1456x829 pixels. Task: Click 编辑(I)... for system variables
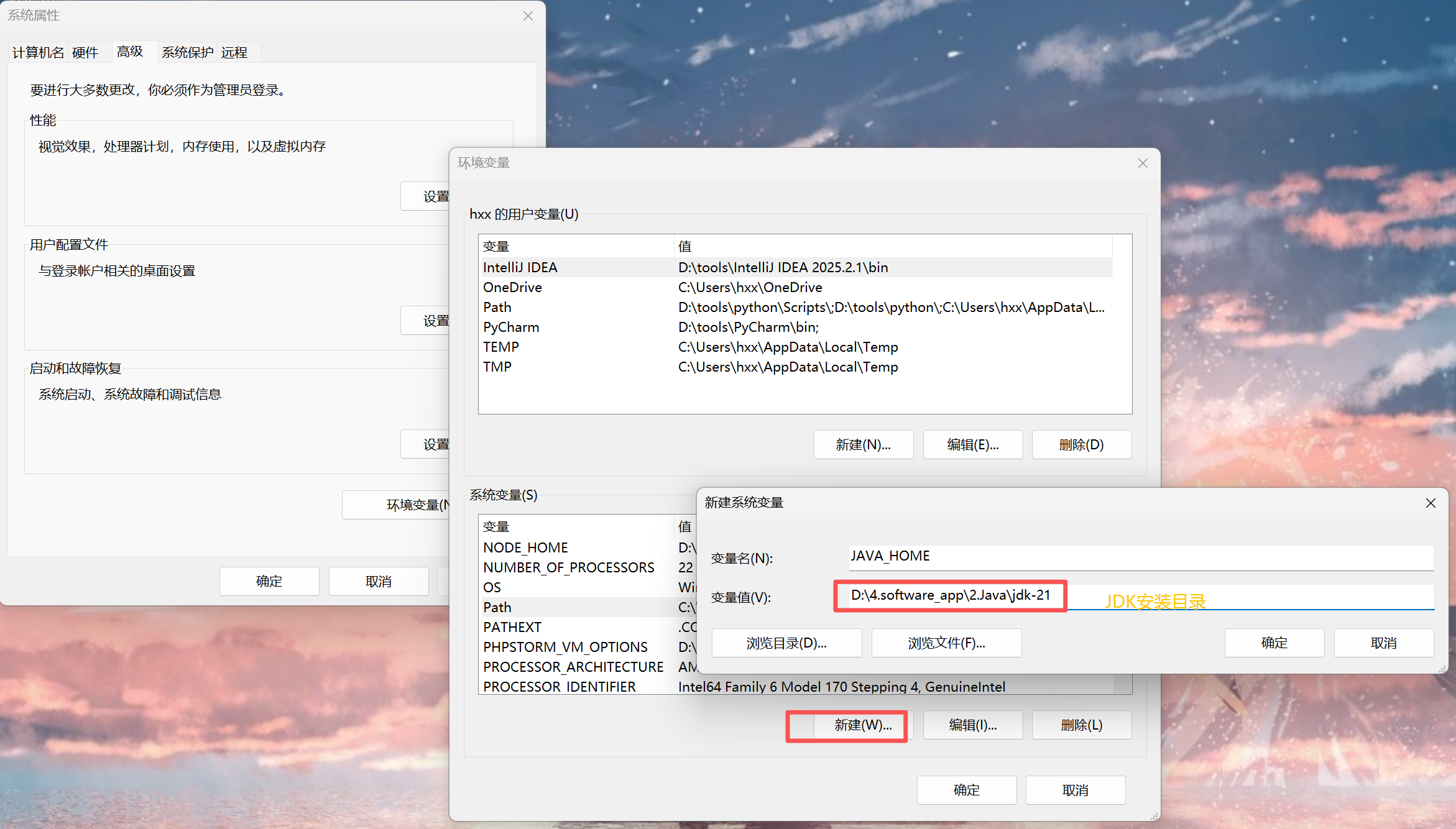(972, 725)
